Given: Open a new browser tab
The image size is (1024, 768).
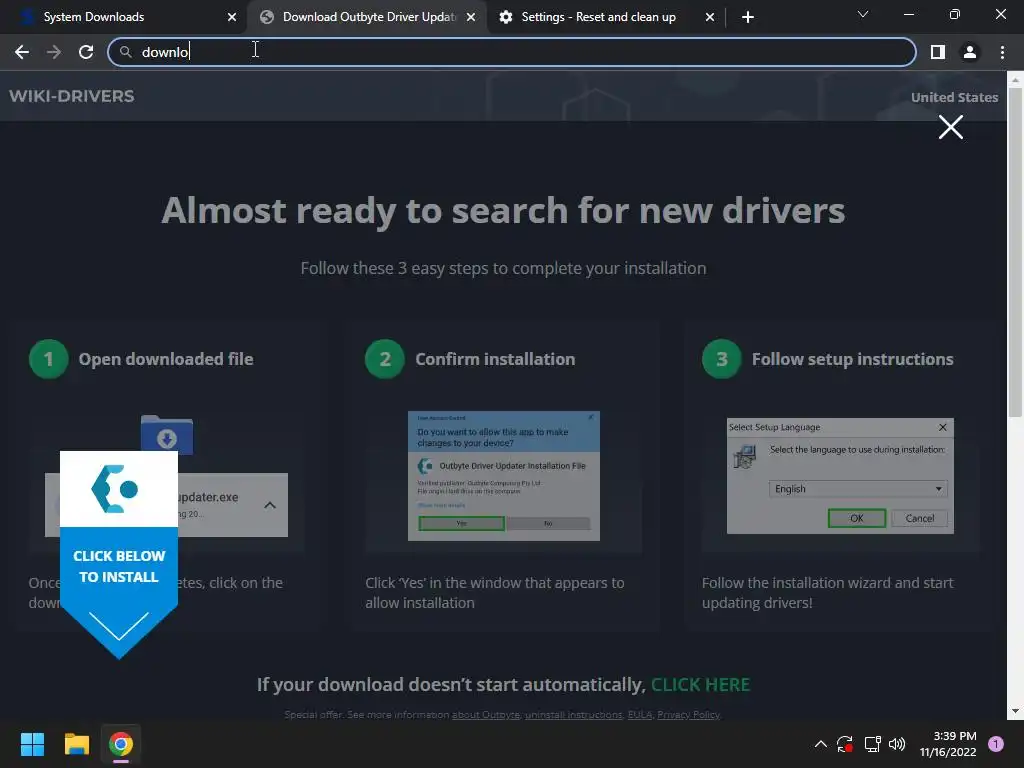Looking at the screenshot, I should pyautogui.click(x=748, y=17).
